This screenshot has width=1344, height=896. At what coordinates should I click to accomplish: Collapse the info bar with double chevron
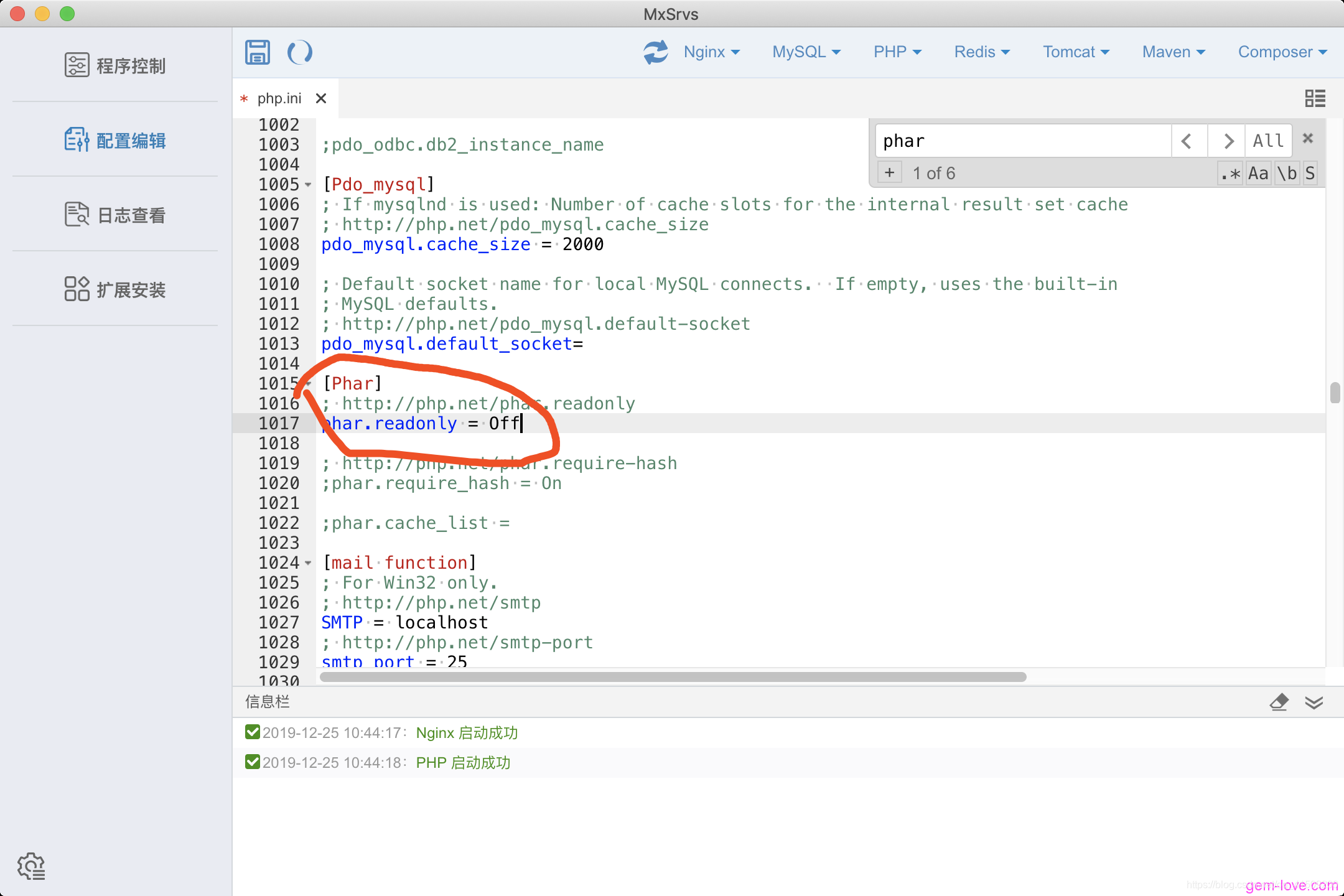tap(1314, 702)
